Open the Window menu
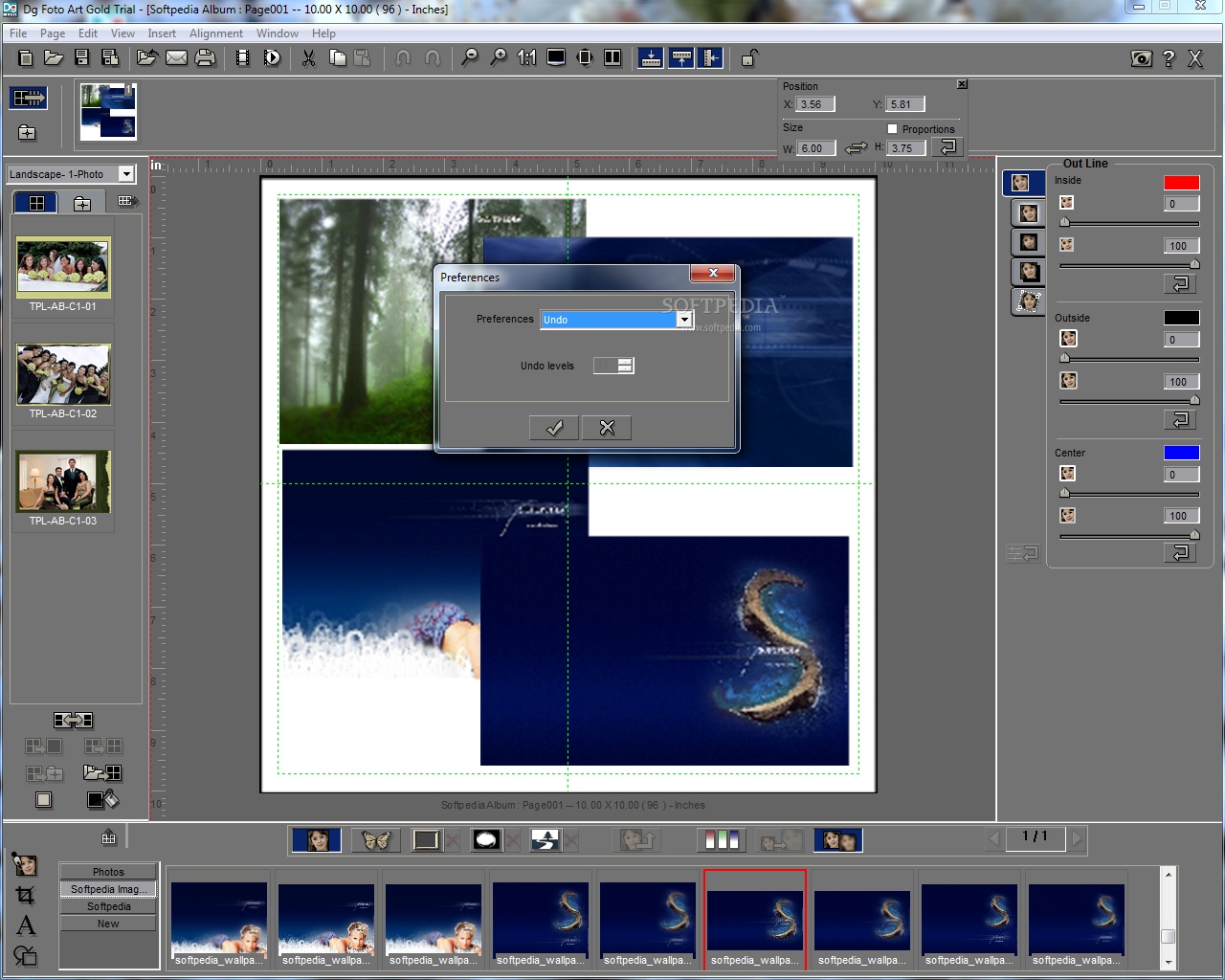The height and width of the screenshot is (980, 1225). click(x=278, y=33)
